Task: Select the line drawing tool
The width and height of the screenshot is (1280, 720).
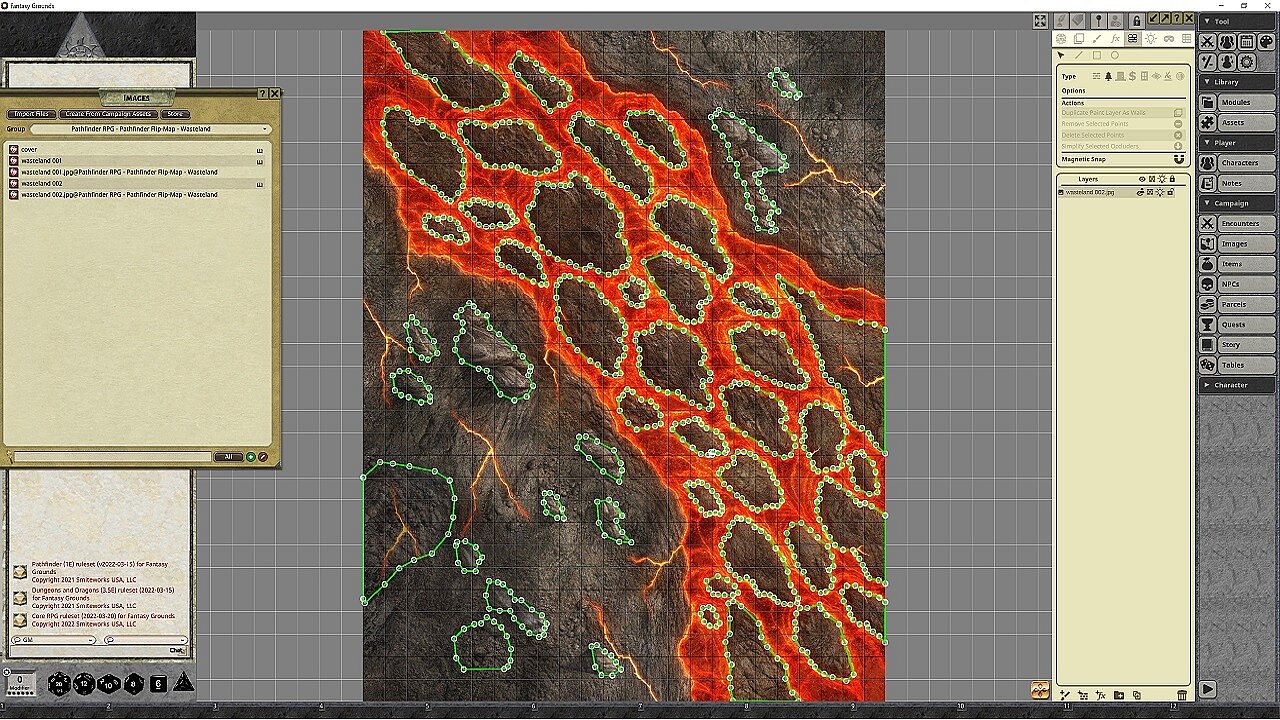Action: pos(1078,55)
